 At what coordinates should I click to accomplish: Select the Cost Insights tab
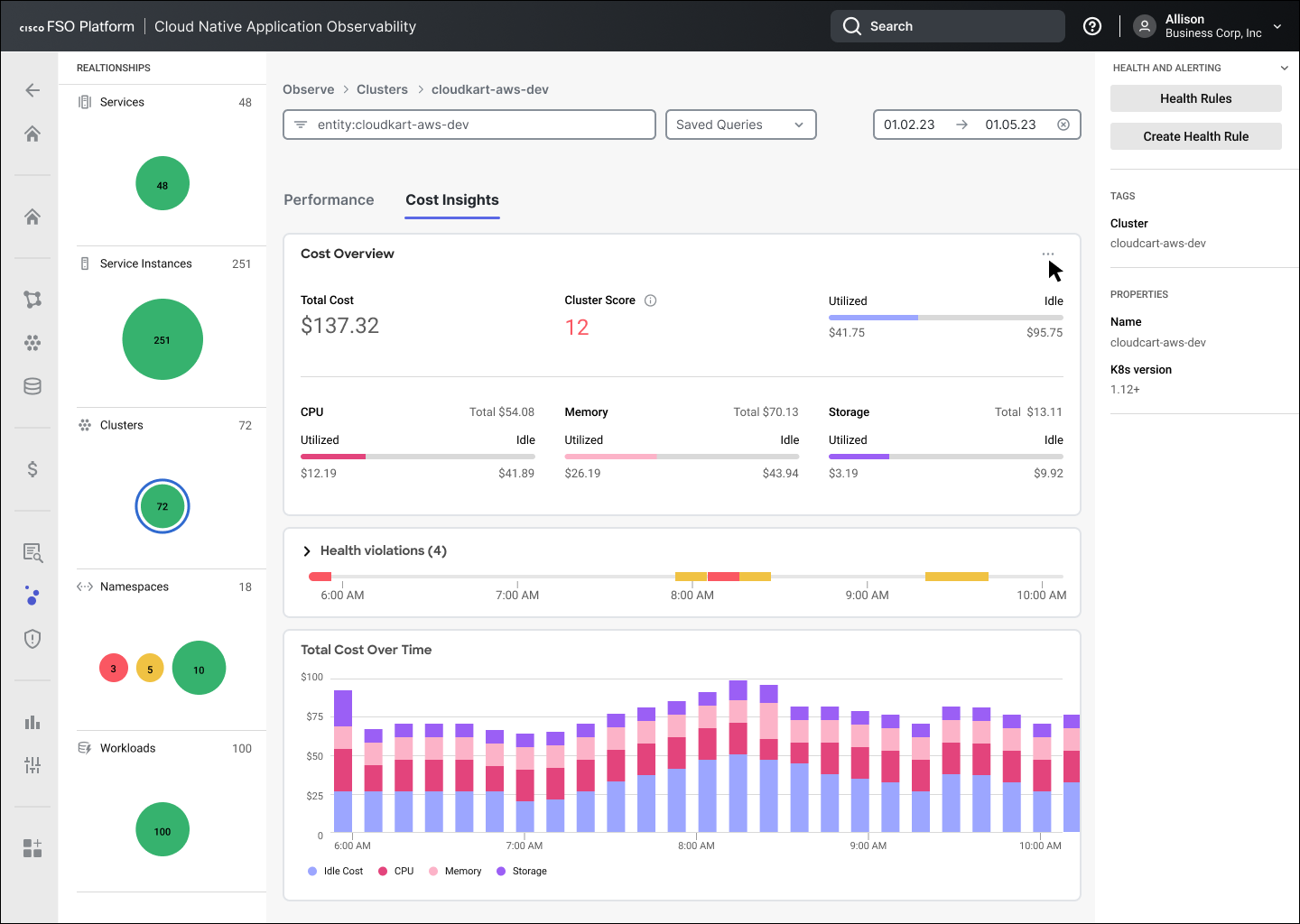(452, 199)
